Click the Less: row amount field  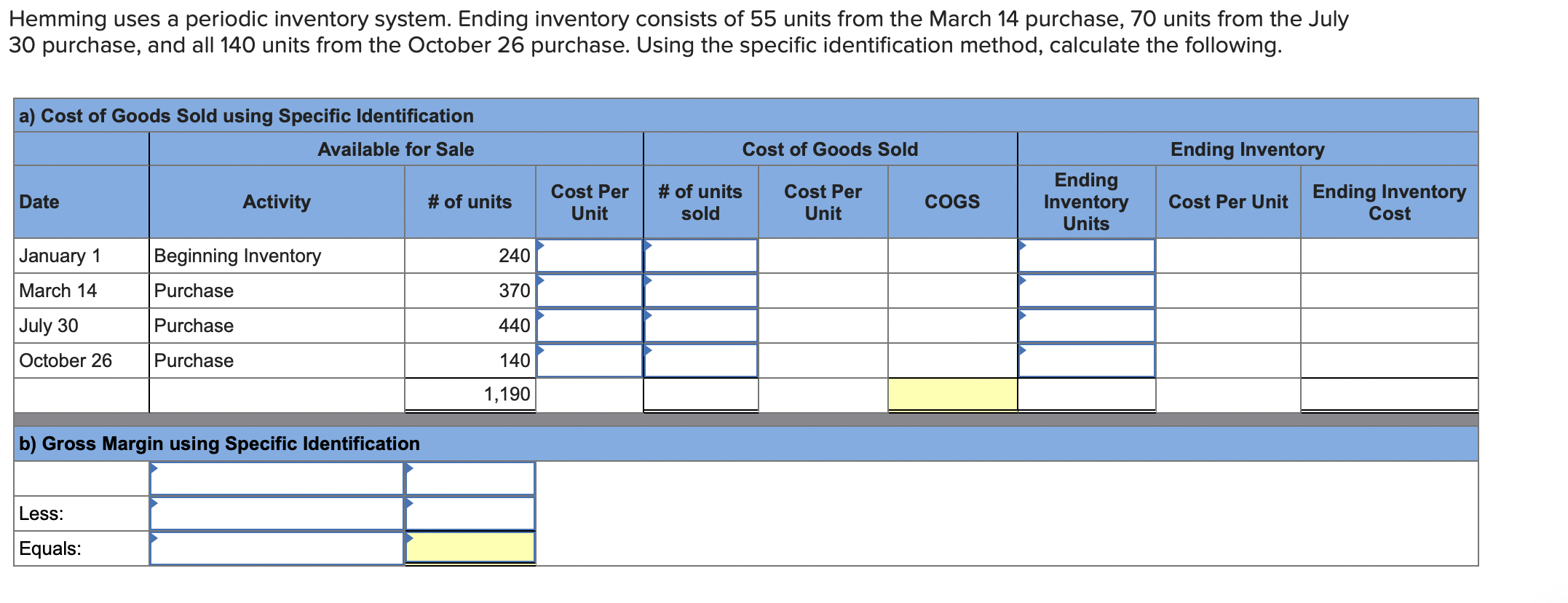pyautogui.click(x=470, y=513)
